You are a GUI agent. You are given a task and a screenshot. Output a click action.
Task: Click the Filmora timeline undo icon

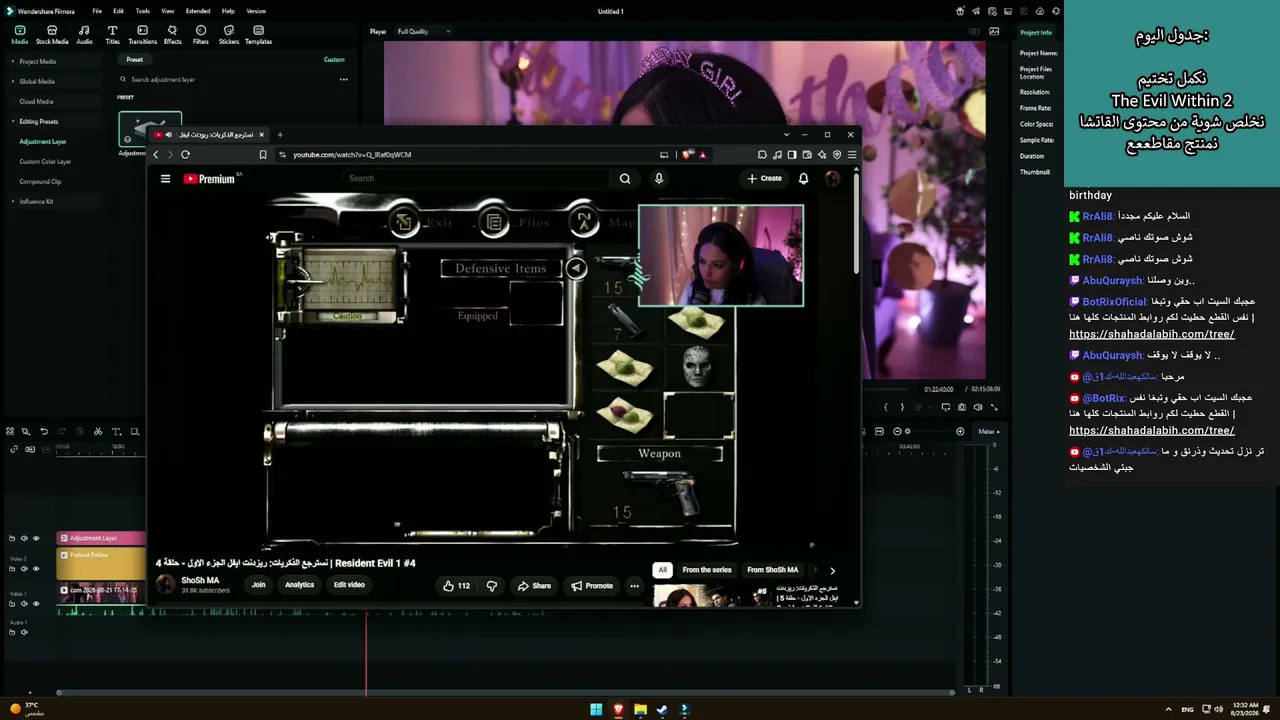(x=44, y=432)
